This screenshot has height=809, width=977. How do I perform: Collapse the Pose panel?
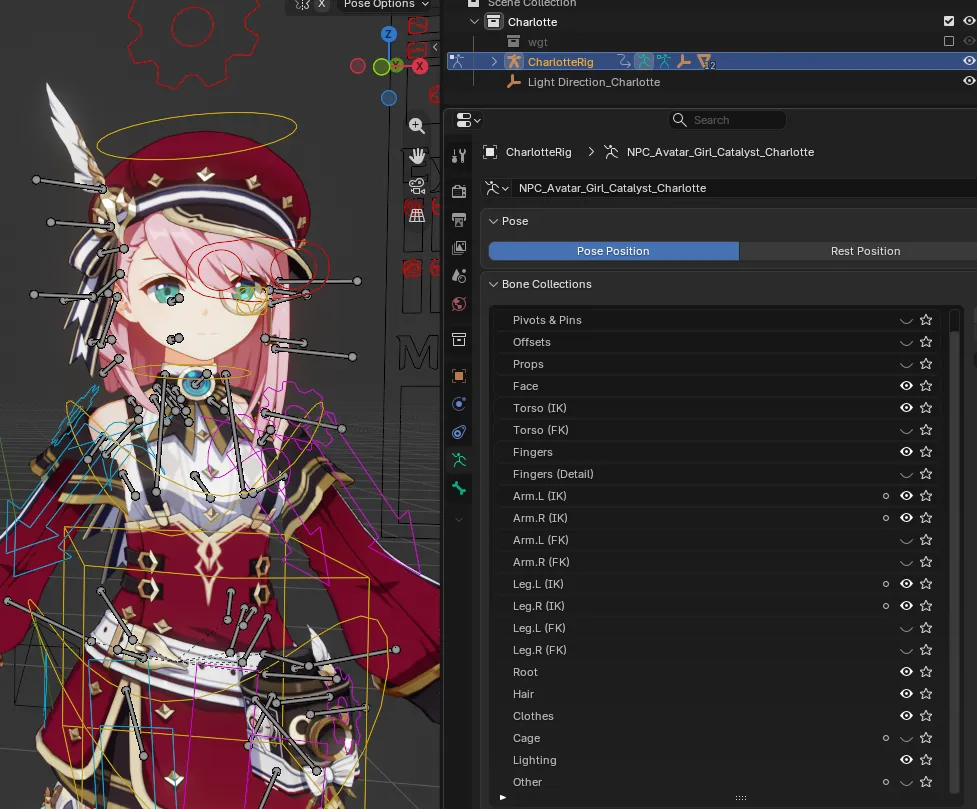pos(493,221)
